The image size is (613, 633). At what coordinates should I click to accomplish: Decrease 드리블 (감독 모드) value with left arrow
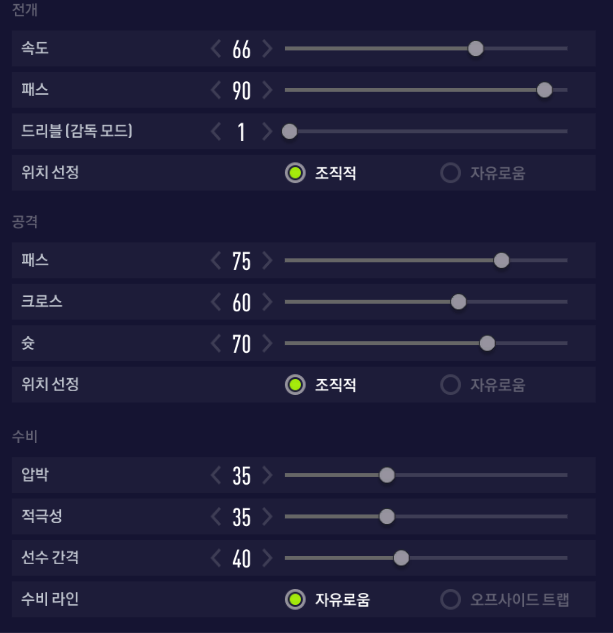216,131
